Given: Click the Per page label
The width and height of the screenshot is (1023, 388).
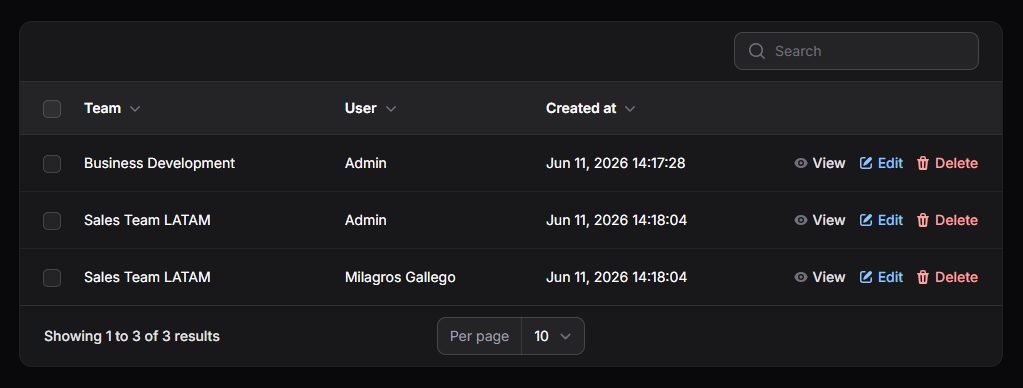Looking at the screenshot, I should click(x=480, y=336).
